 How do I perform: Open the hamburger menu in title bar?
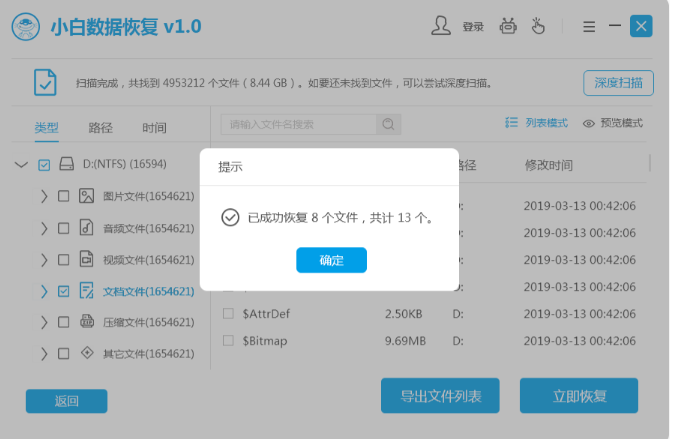point(589,27)
